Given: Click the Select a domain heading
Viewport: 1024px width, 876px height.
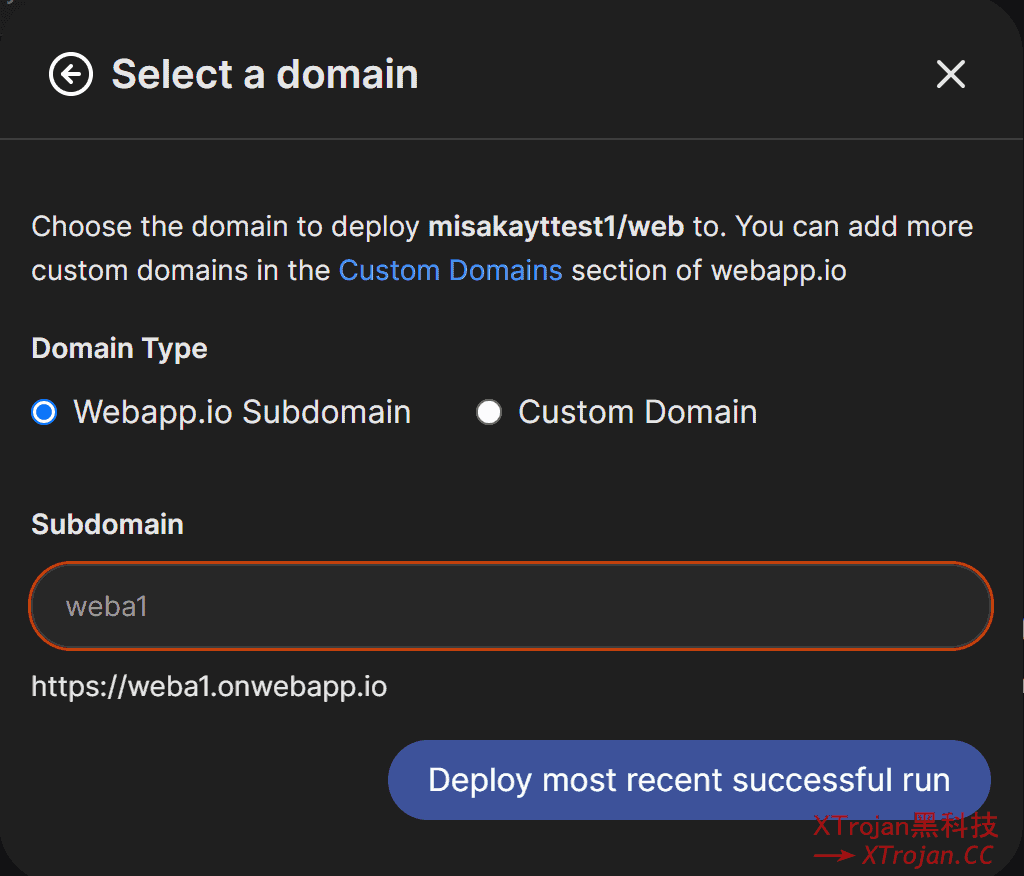Looking at the screenshot, I should point(264,74).
